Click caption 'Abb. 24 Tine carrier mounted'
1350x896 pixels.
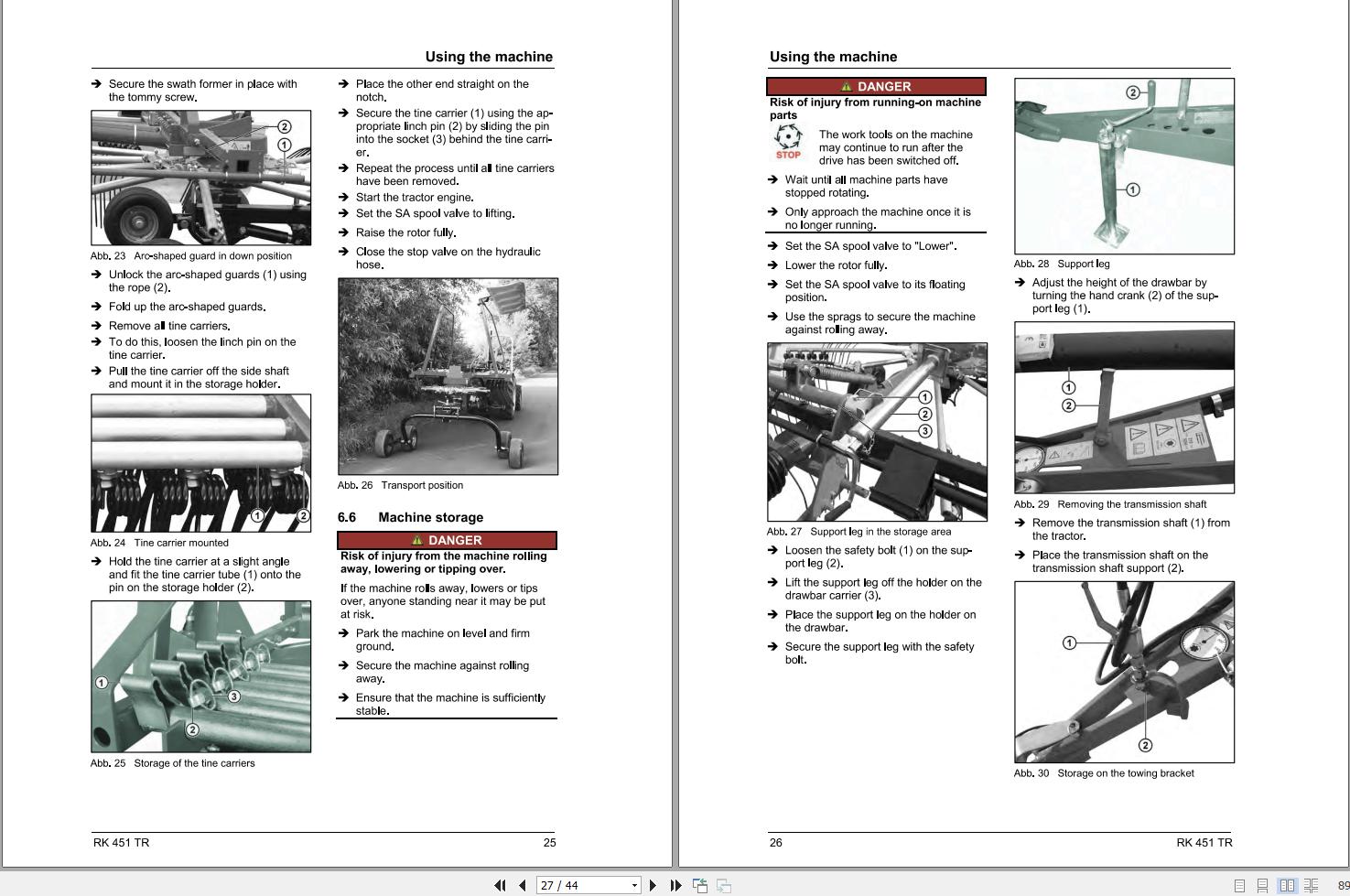click(159, 543)
